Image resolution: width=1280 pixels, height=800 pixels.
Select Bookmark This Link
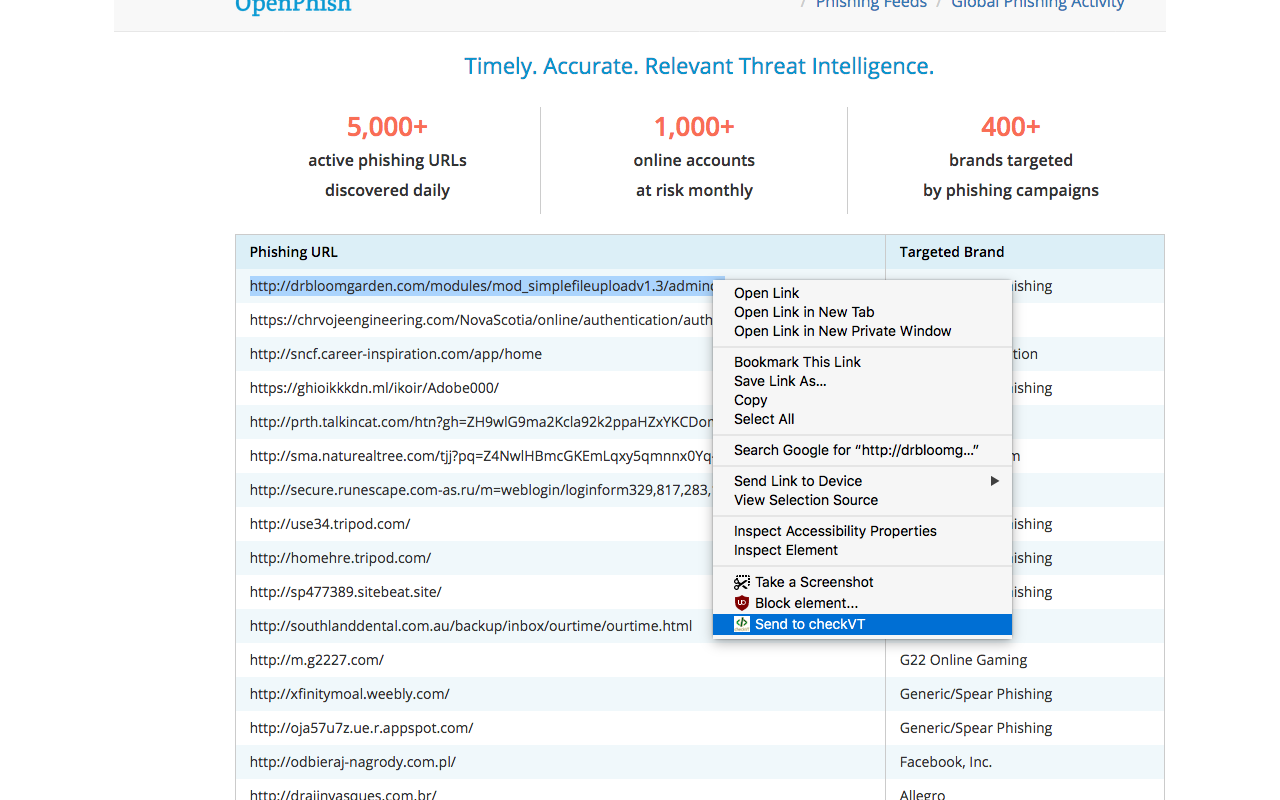(x=797, y=362)
